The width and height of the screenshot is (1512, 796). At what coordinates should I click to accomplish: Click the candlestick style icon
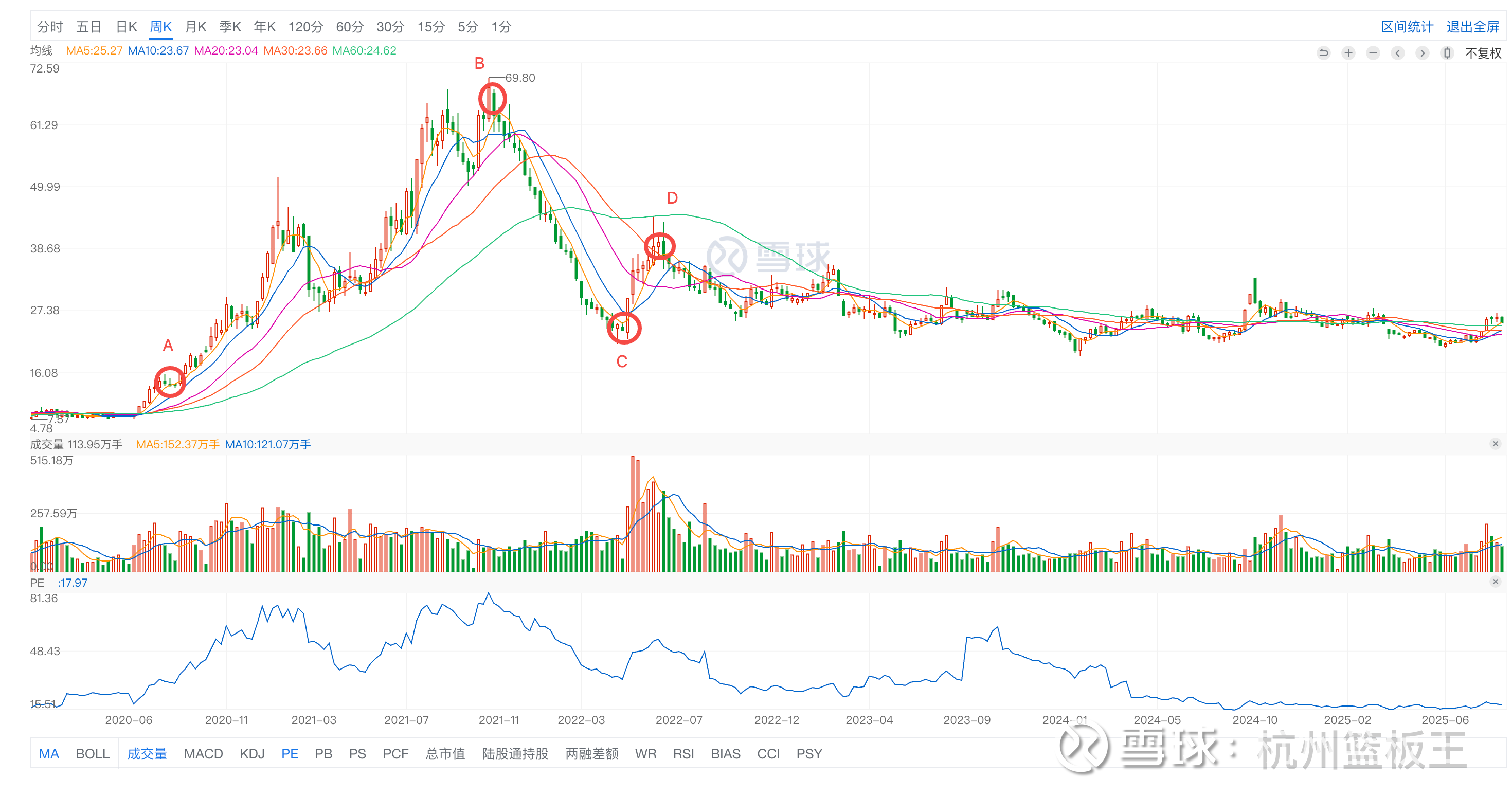tap(1447, 53)
